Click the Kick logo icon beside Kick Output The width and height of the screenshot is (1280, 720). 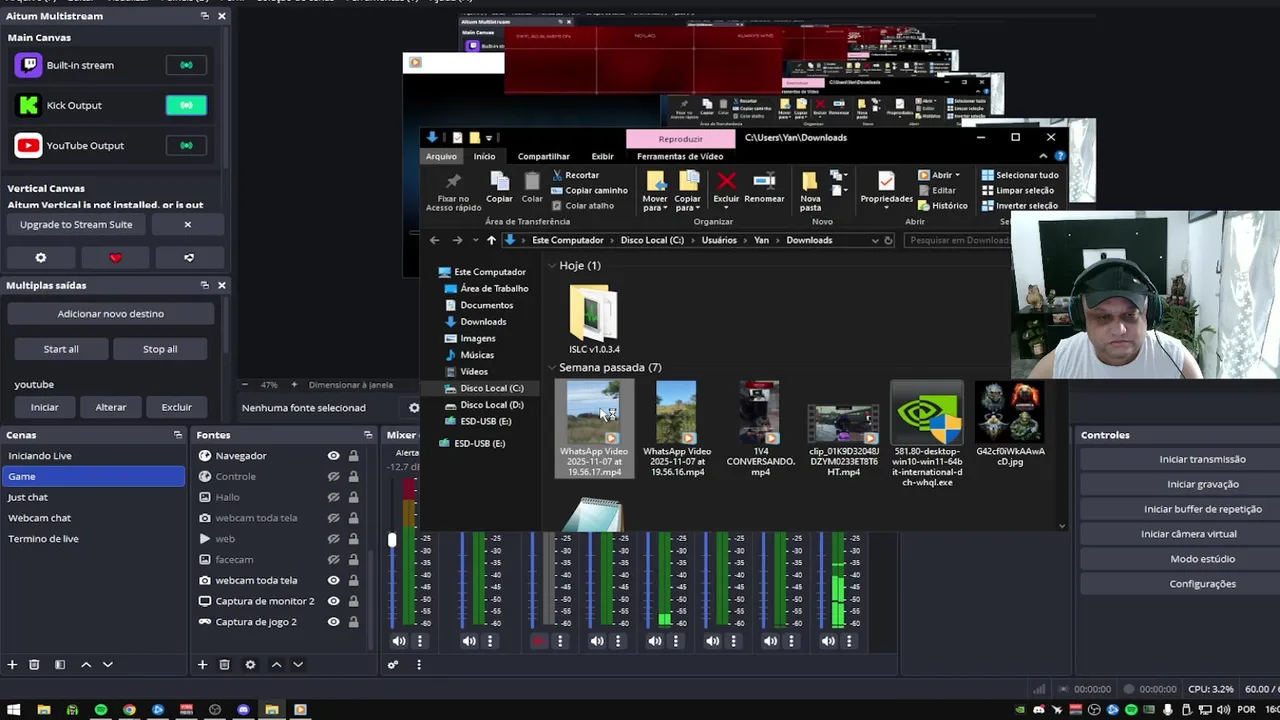pyautogui.click(x=29, y=105)
